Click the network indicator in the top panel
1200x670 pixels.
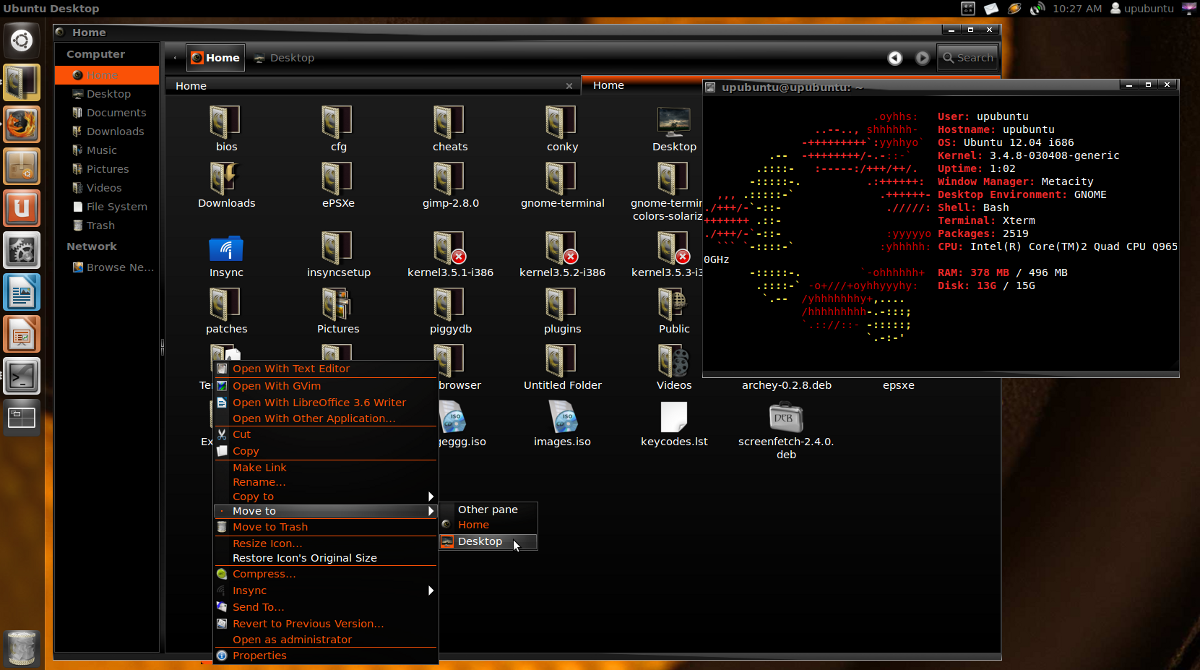coord(1036,9)
